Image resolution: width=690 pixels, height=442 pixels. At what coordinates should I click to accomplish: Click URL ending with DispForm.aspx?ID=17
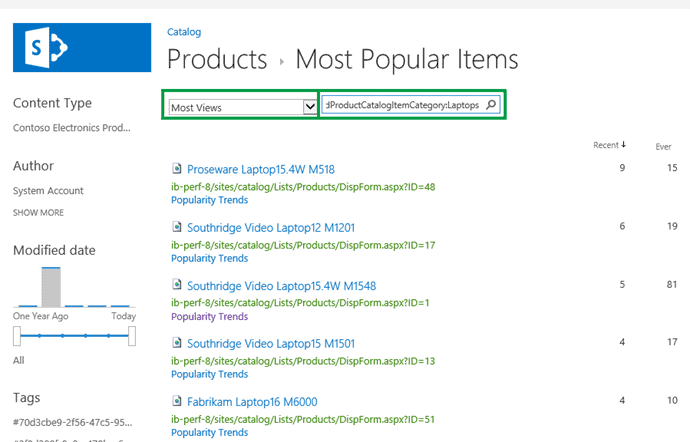point(303,245)
